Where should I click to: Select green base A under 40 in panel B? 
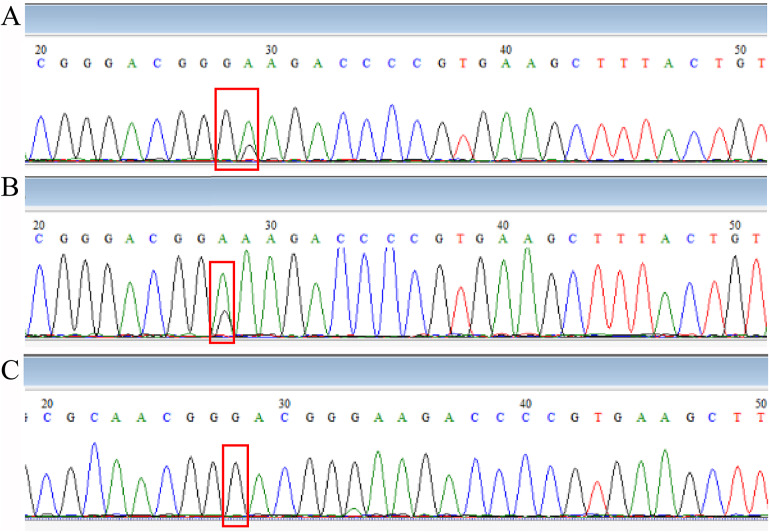click(x=503, y=239)
